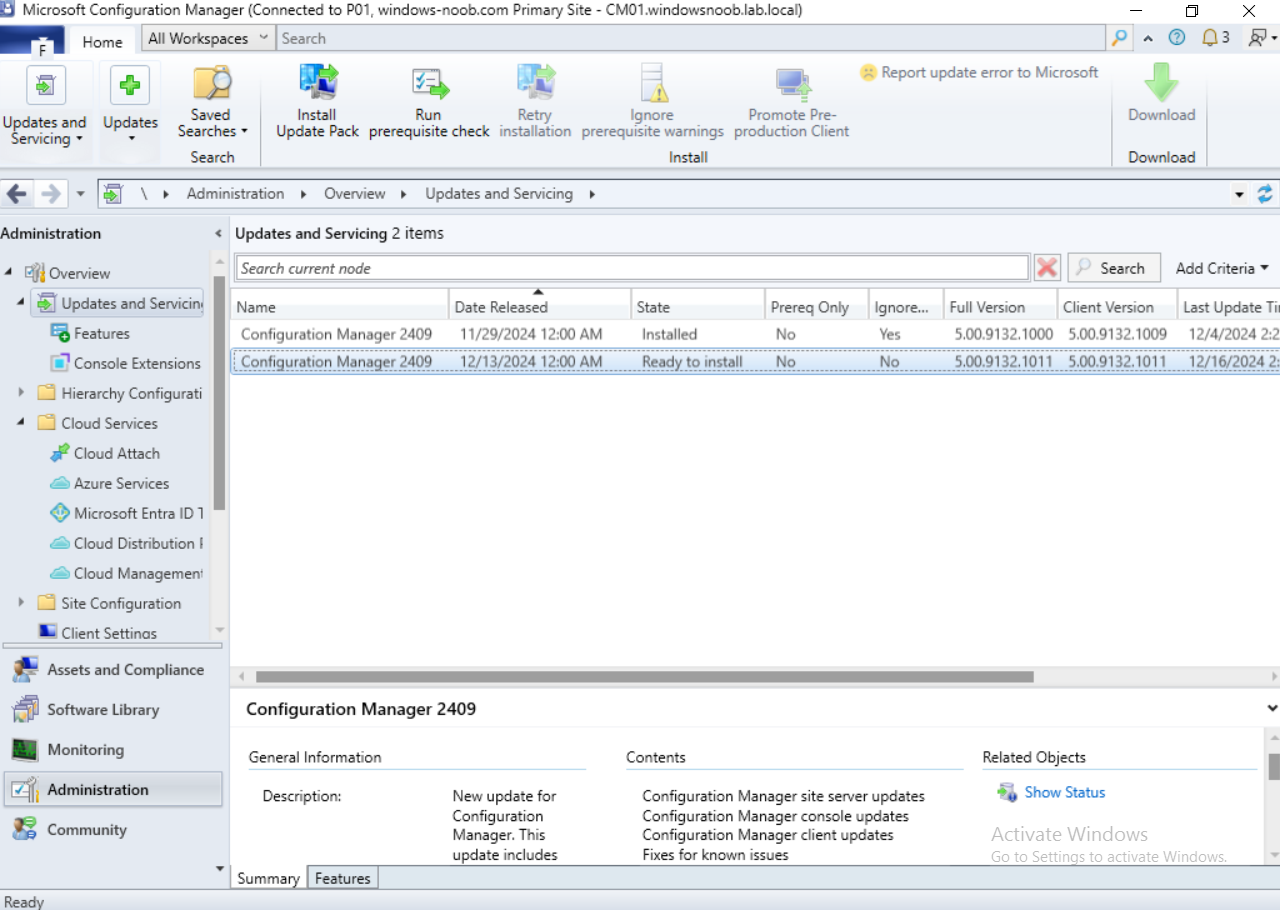Click the Install Update Pack icon

click(317, 82)
